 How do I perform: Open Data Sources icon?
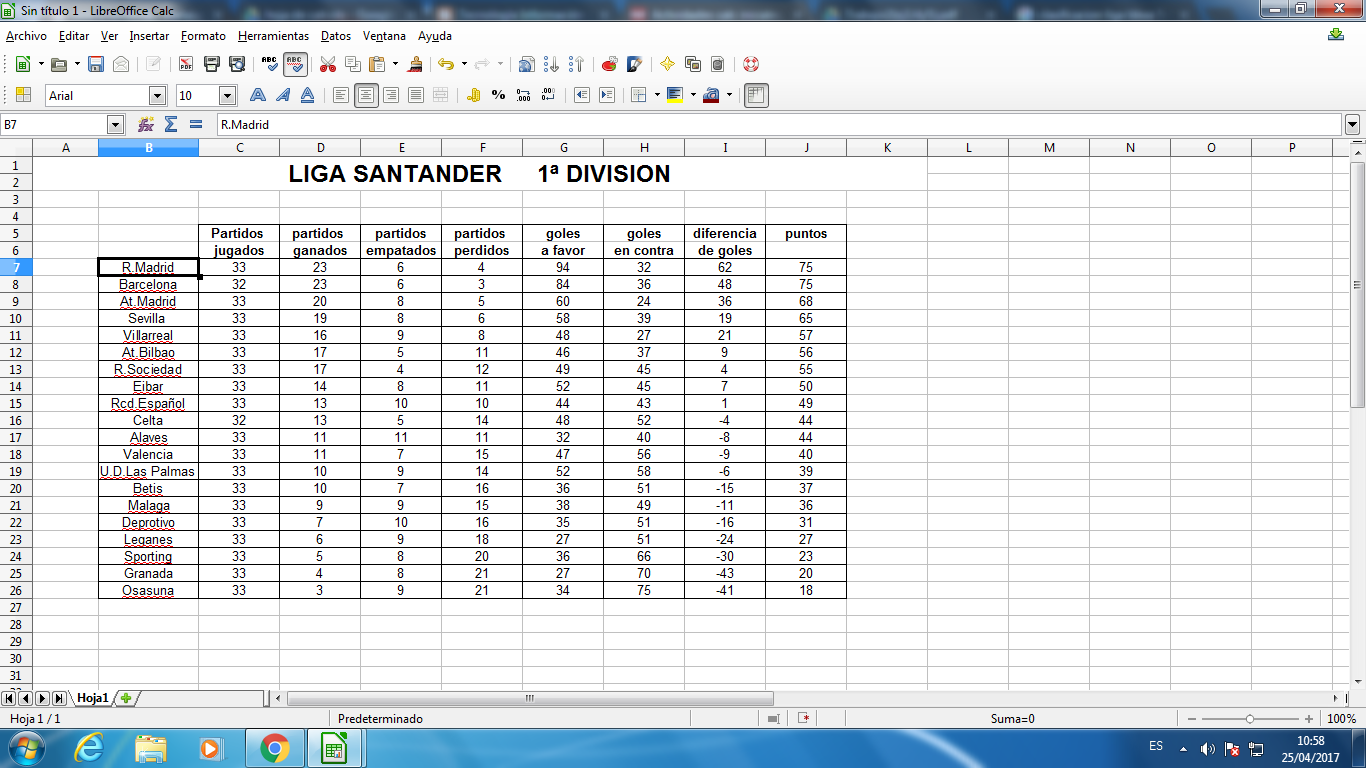[x=718, y=64]
